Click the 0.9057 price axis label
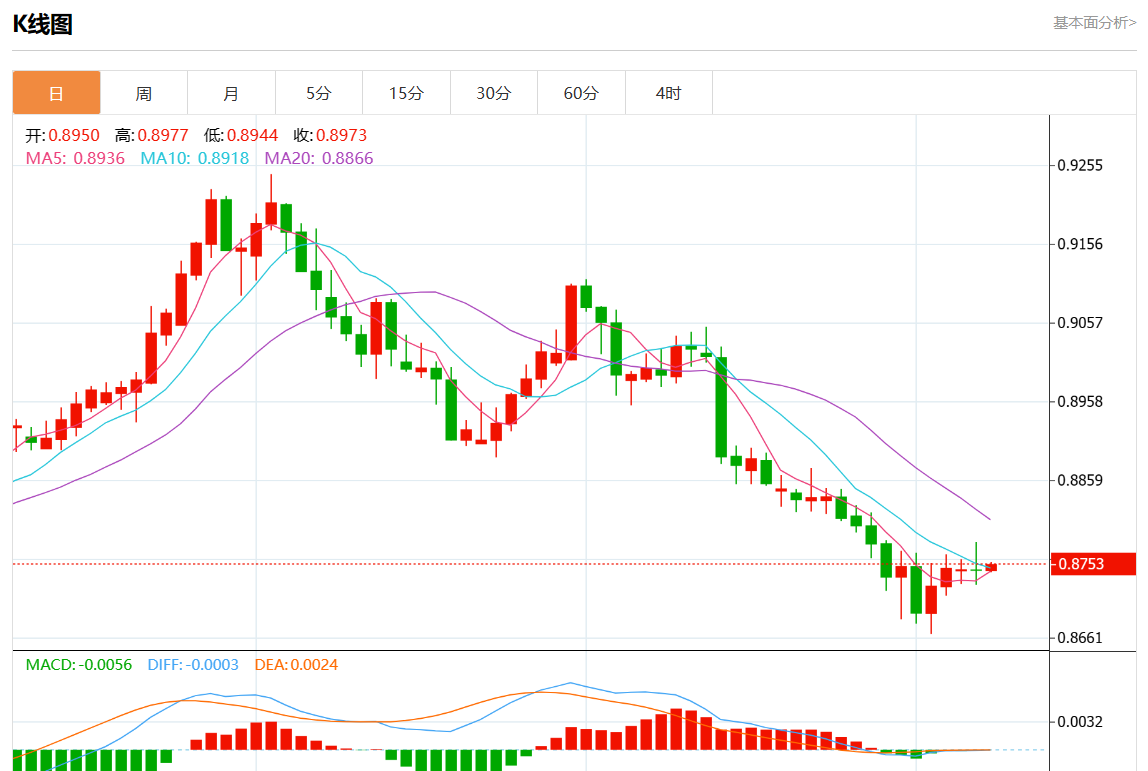1148x771 pixels. point(1080,323)
